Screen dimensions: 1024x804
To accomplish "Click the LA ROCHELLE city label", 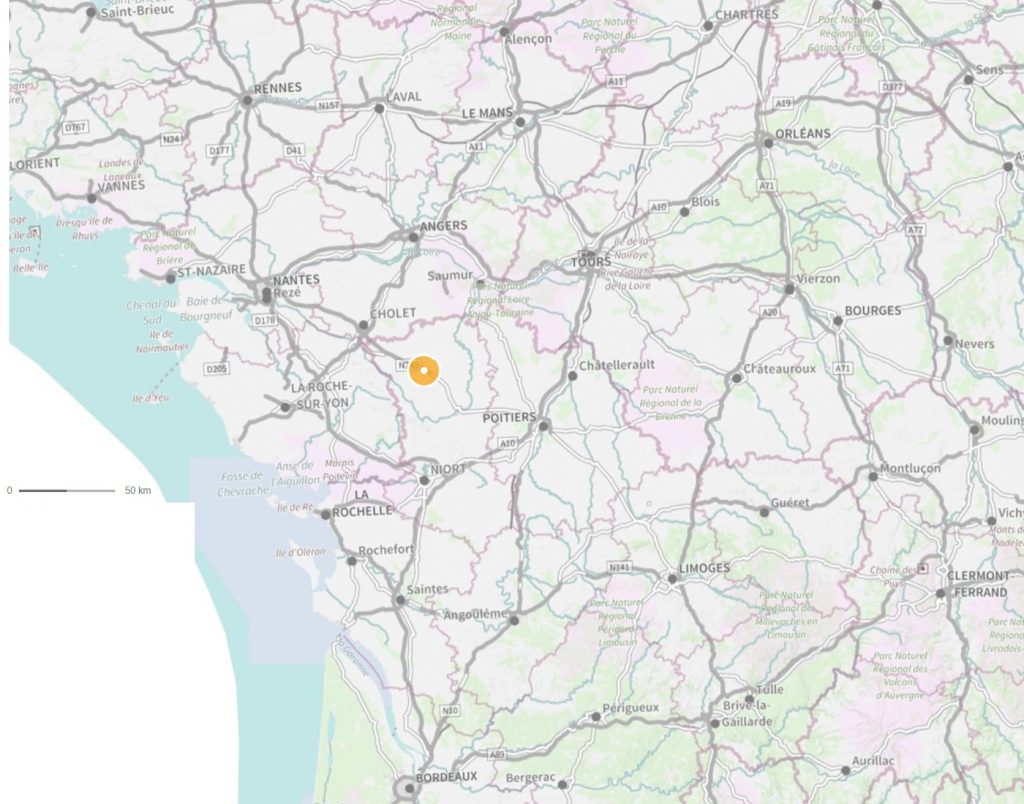I will (x=362, y=504).
